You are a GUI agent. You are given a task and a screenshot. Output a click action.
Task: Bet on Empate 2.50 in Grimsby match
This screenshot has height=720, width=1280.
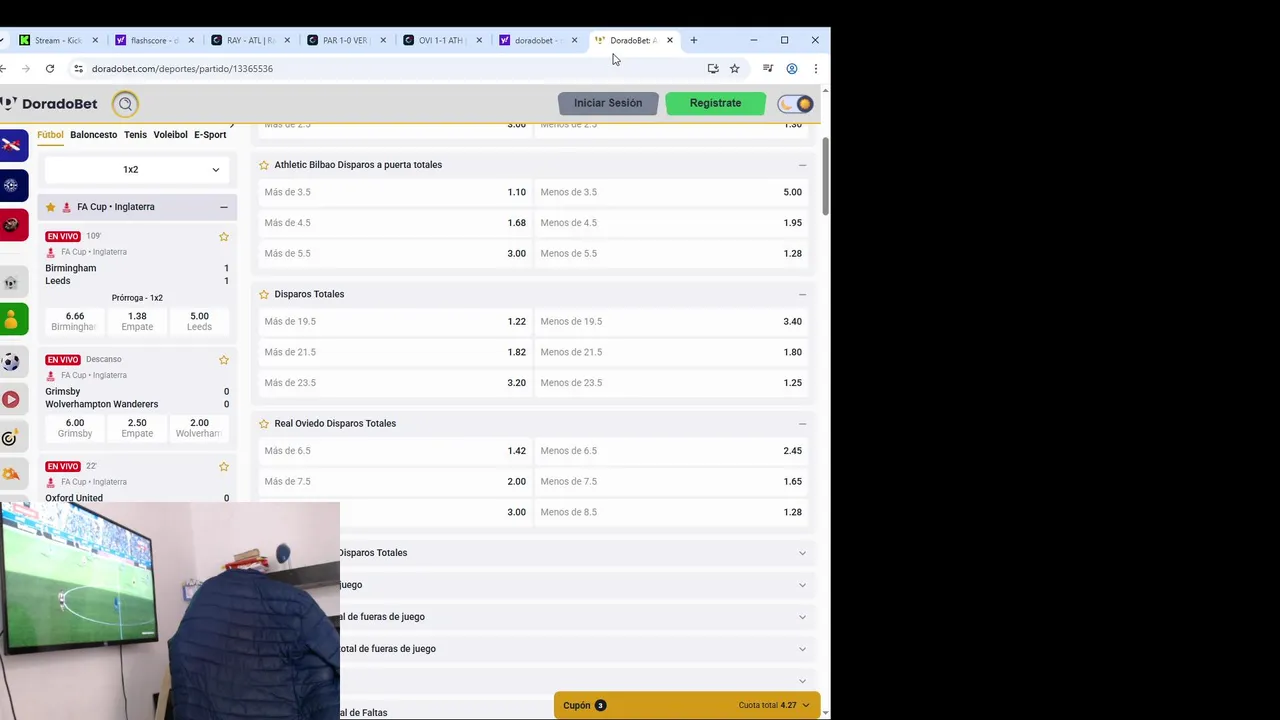pos(137,428)
